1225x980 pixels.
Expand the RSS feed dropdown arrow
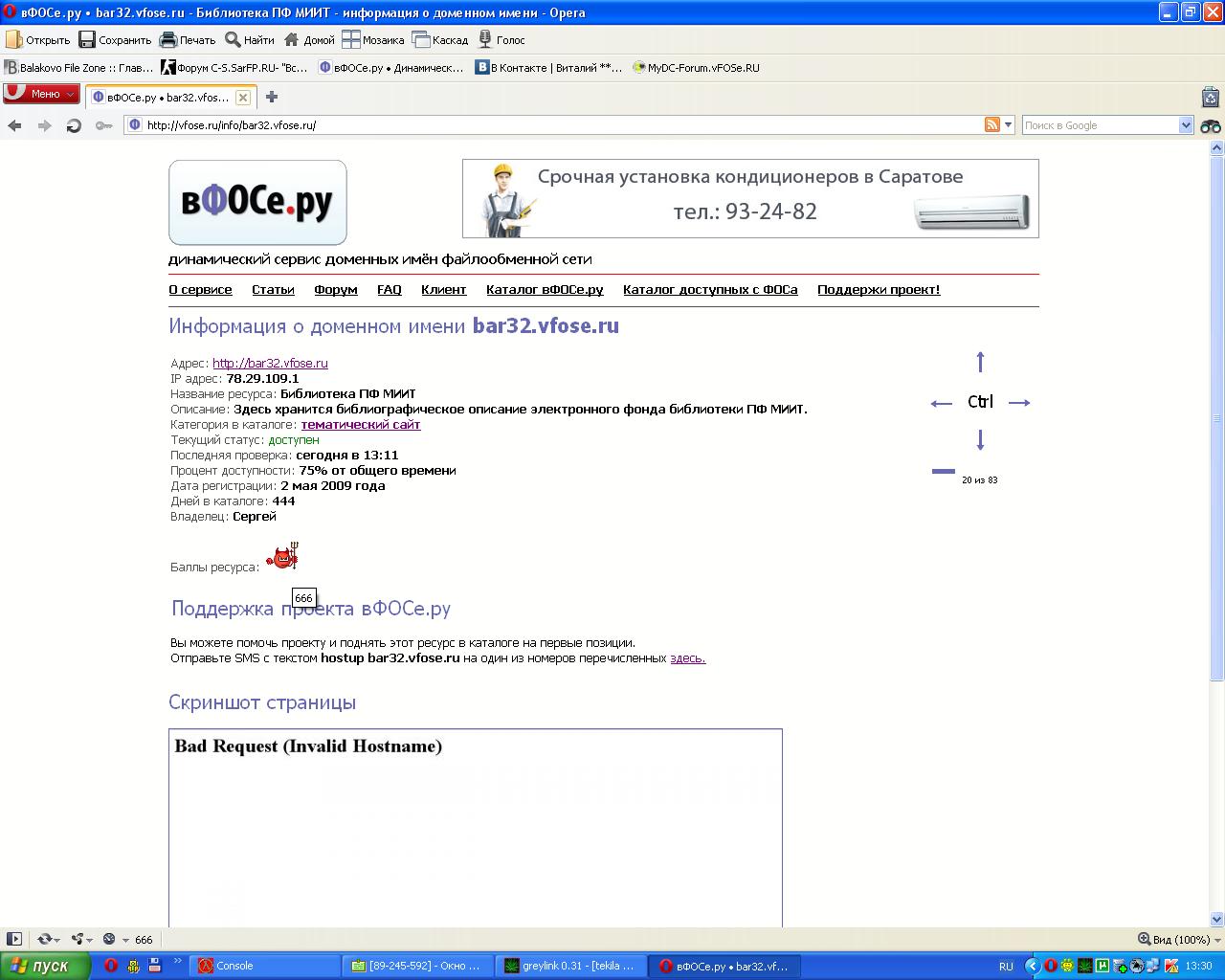coord(1009,125)
